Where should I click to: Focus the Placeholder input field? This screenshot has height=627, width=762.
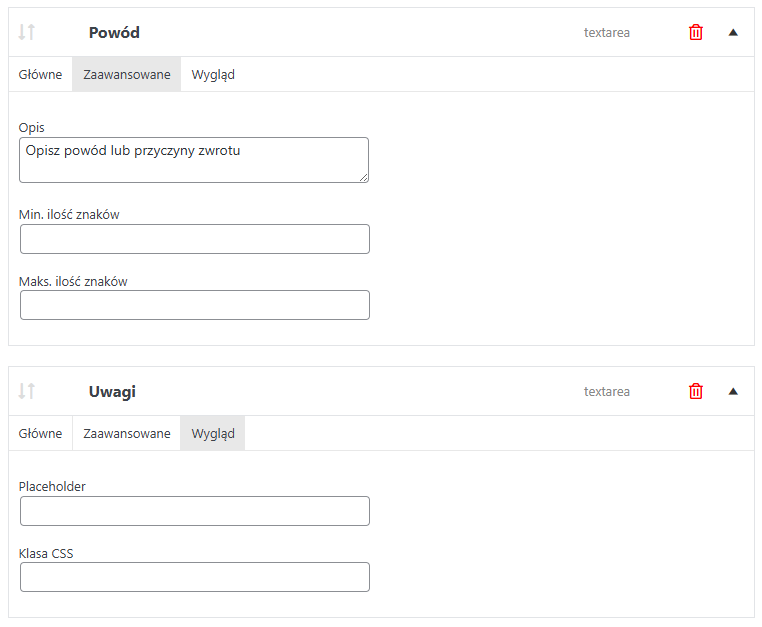[x=195, y=511]
